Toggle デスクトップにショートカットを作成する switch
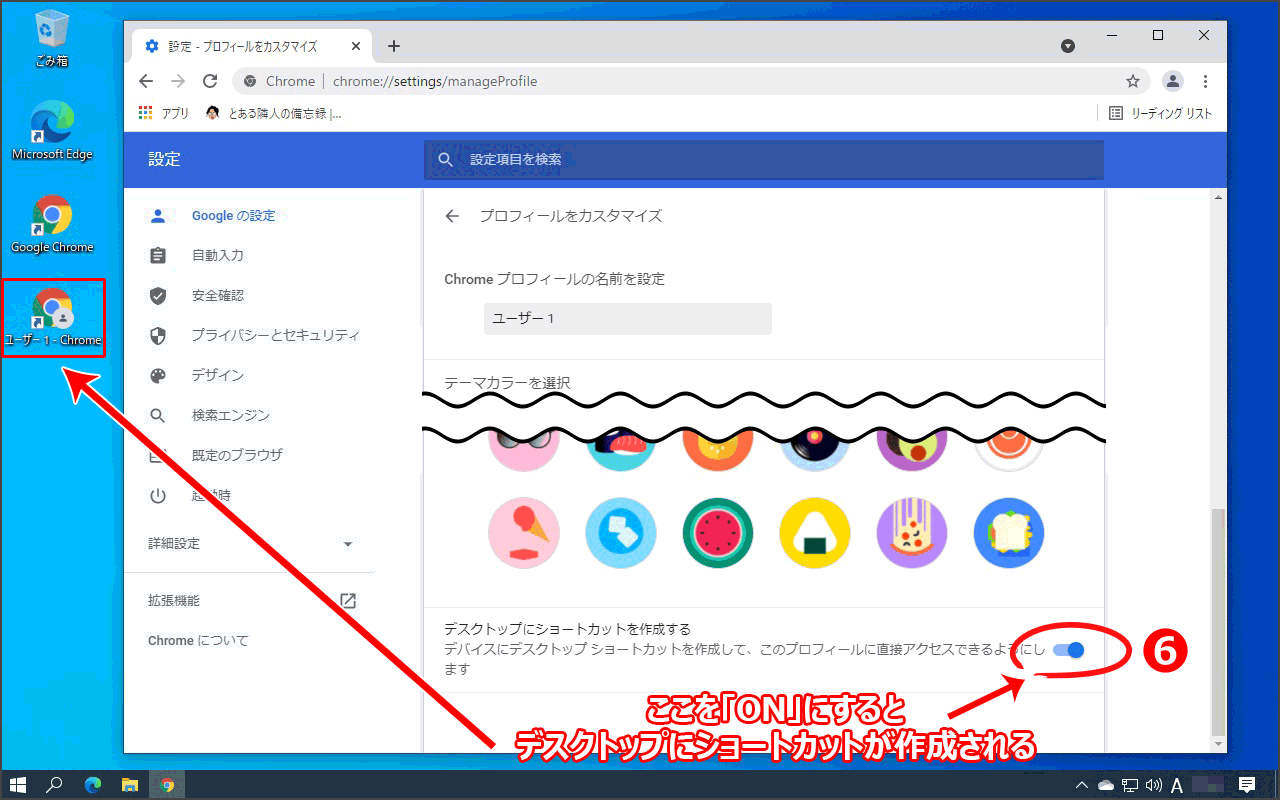The image size is (1280, 800). tap(1068, 650)
